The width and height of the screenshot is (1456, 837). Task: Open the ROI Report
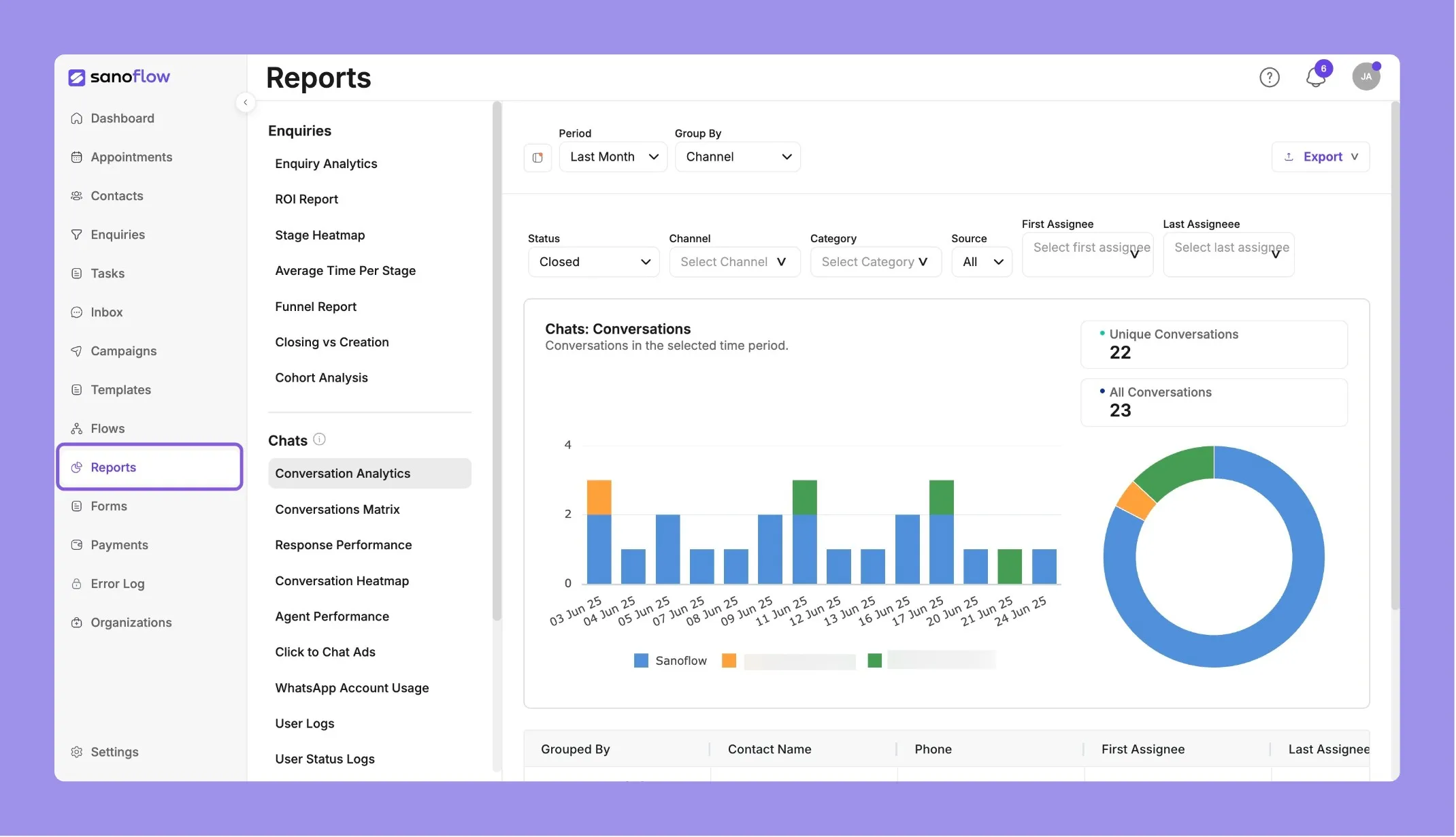(306, 199)
